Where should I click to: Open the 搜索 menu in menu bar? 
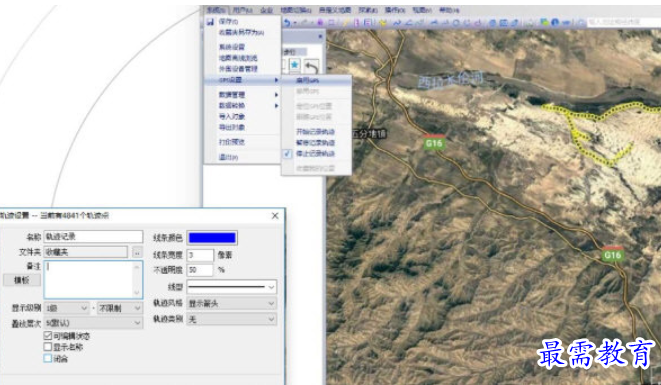(x=368, y=10)
